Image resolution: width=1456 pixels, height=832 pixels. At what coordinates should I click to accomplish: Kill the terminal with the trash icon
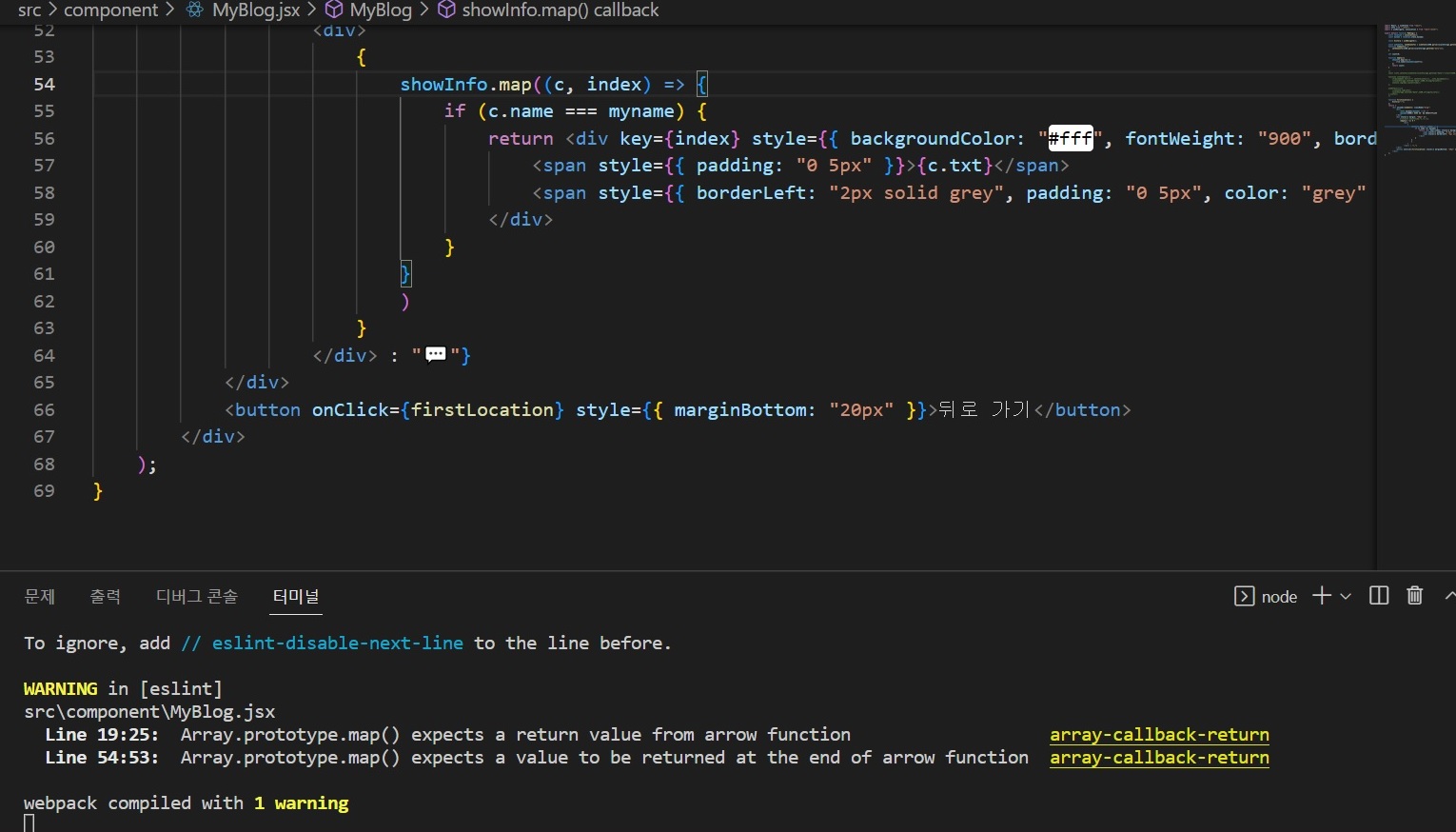[1414, 596]
